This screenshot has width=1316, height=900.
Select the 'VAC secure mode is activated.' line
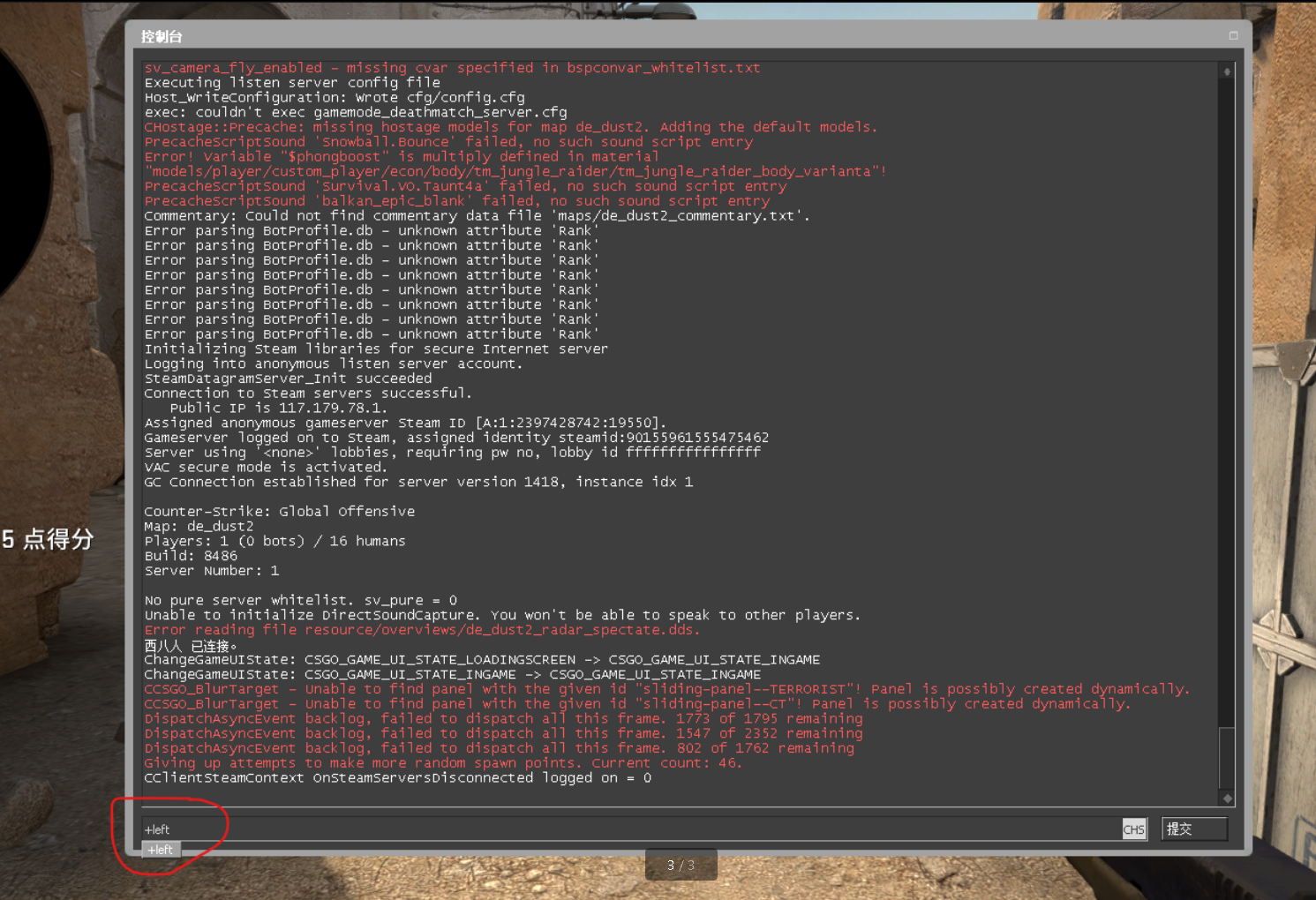(x=266, y=468)
